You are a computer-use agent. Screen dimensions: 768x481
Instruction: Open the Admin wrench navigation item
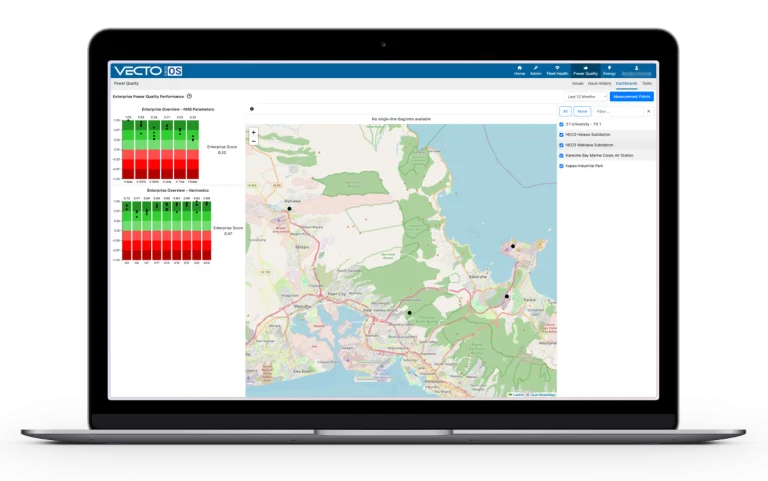click(535, 71)
